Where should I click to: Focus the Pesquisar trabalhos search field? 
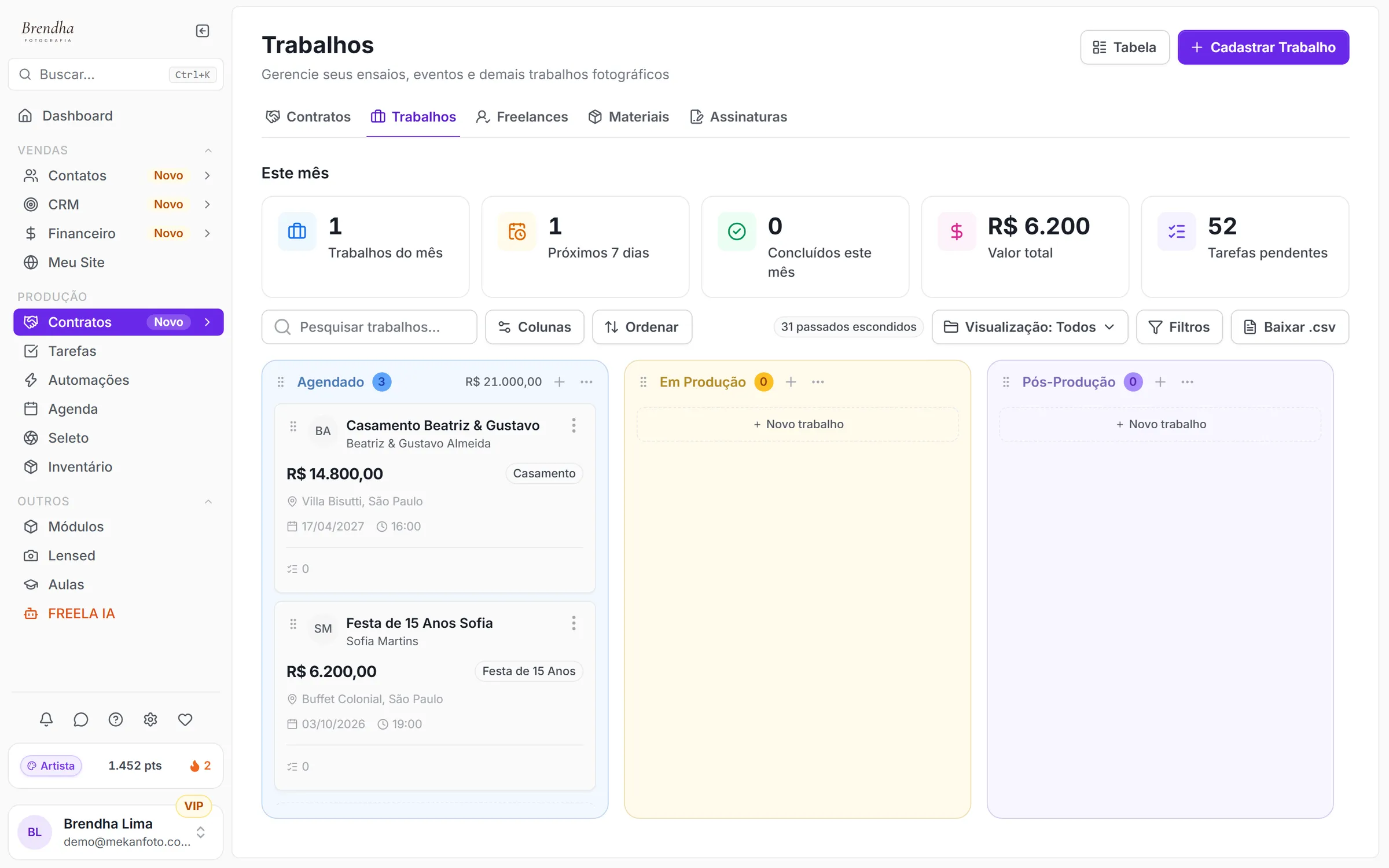tap(369, 327)
